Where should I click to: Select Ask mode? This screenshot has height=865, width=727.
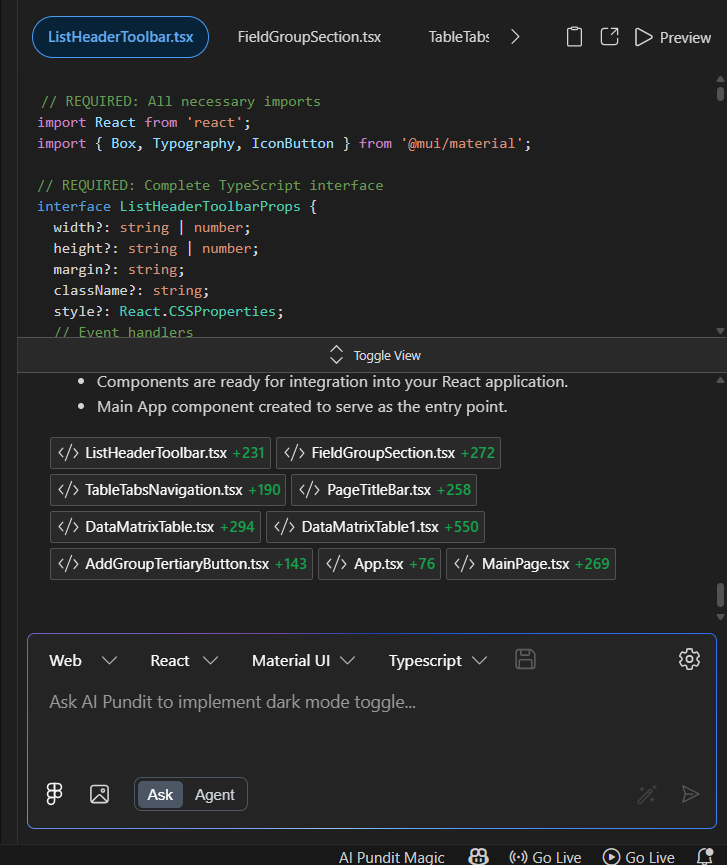pos(160,794)
